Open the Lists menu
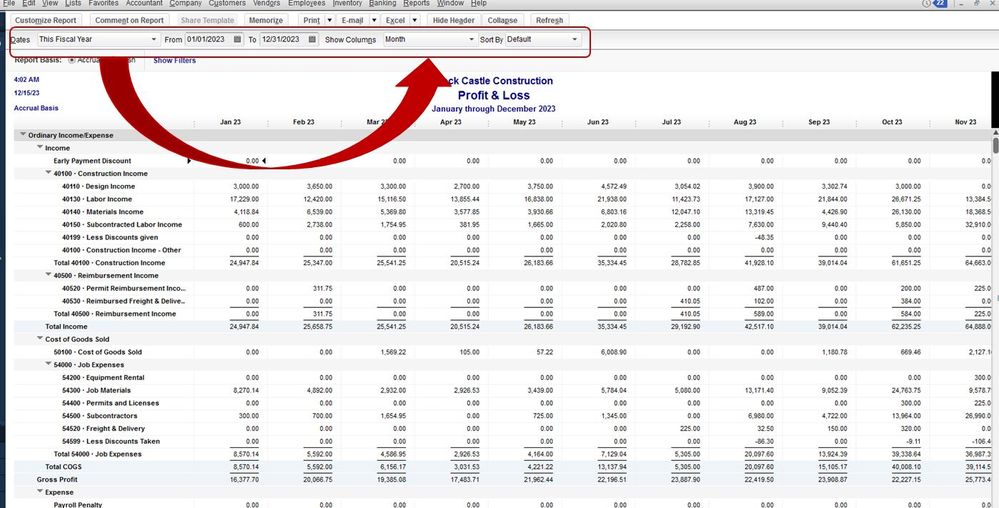Image resolution: width=999 pixels, height=508 pixels. point(73,3)
